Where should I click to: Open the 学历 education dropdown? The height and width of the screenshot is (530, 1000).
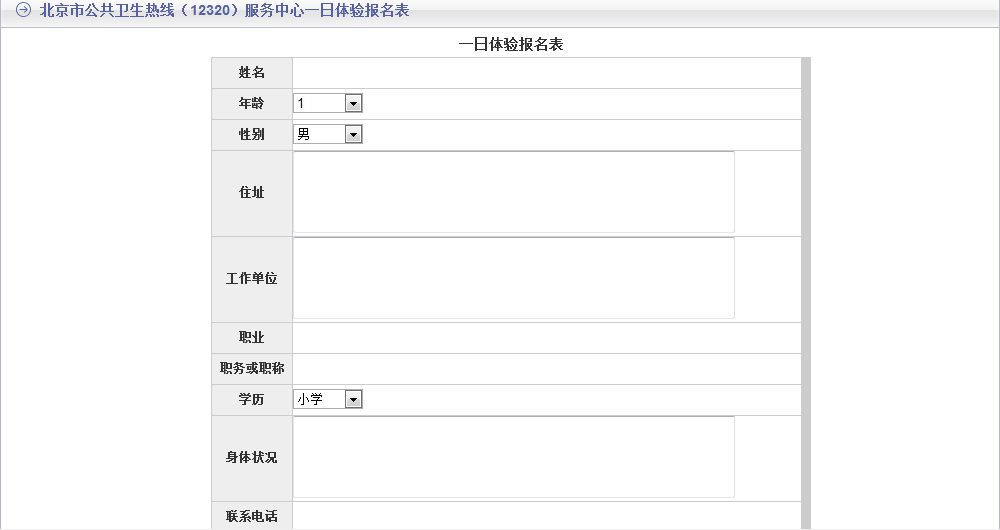point(328,399)
